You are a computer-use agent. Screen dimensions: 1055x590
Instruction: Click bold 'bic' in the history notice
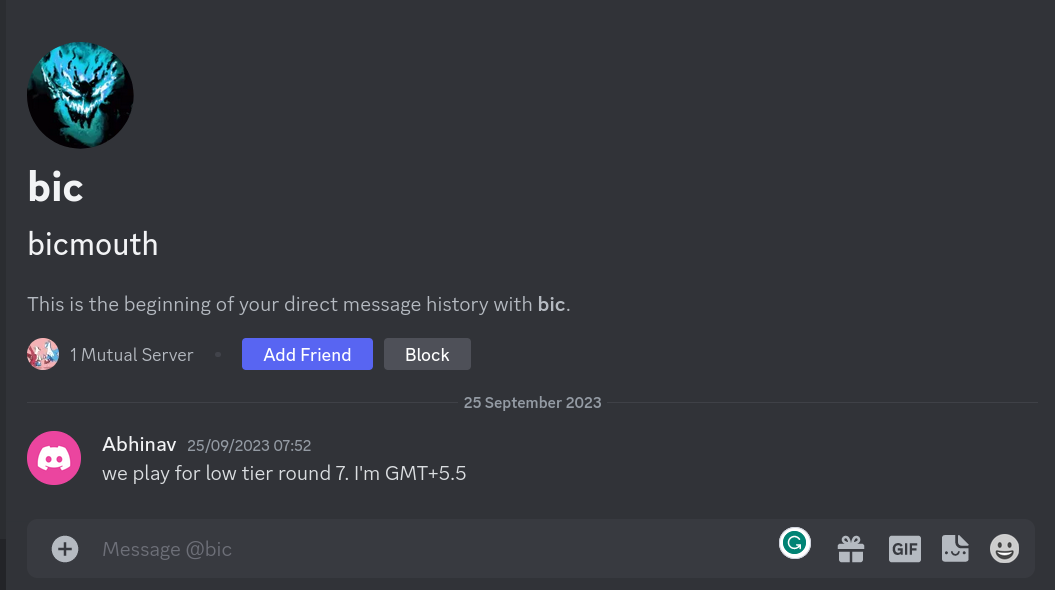(x=551, y=304)
